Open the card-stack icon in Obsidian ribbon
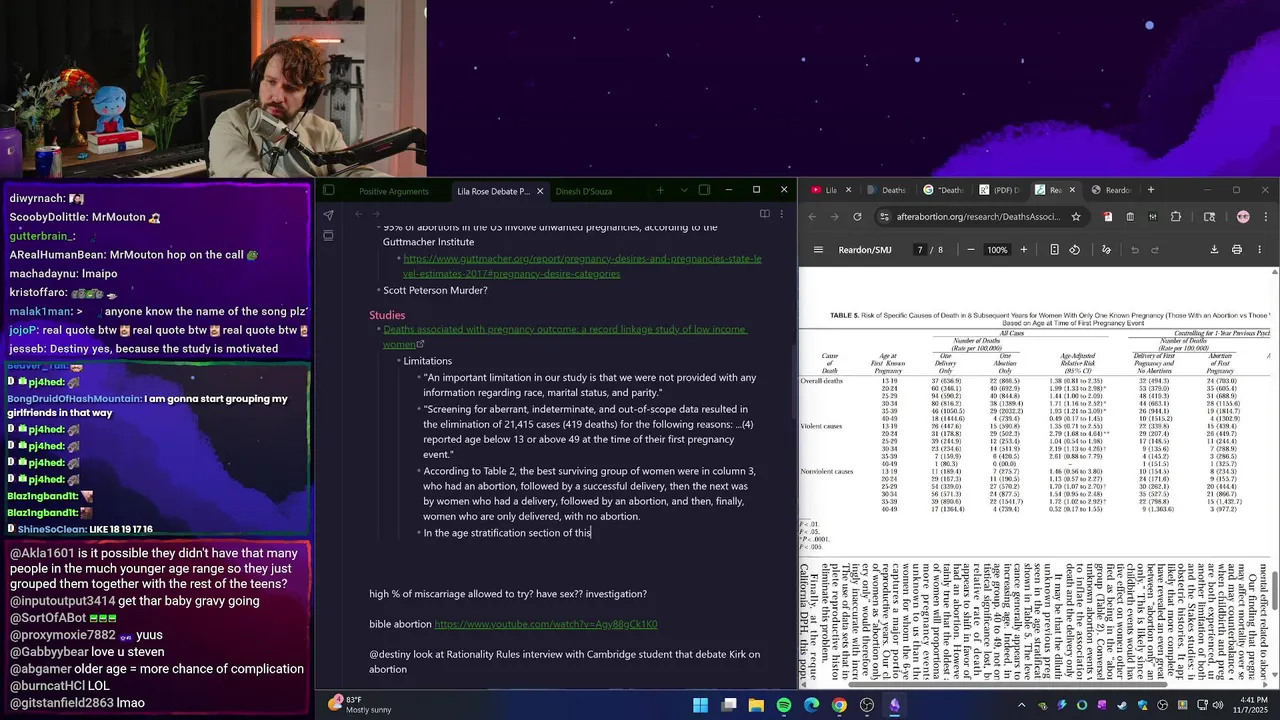 coord(328,236)
